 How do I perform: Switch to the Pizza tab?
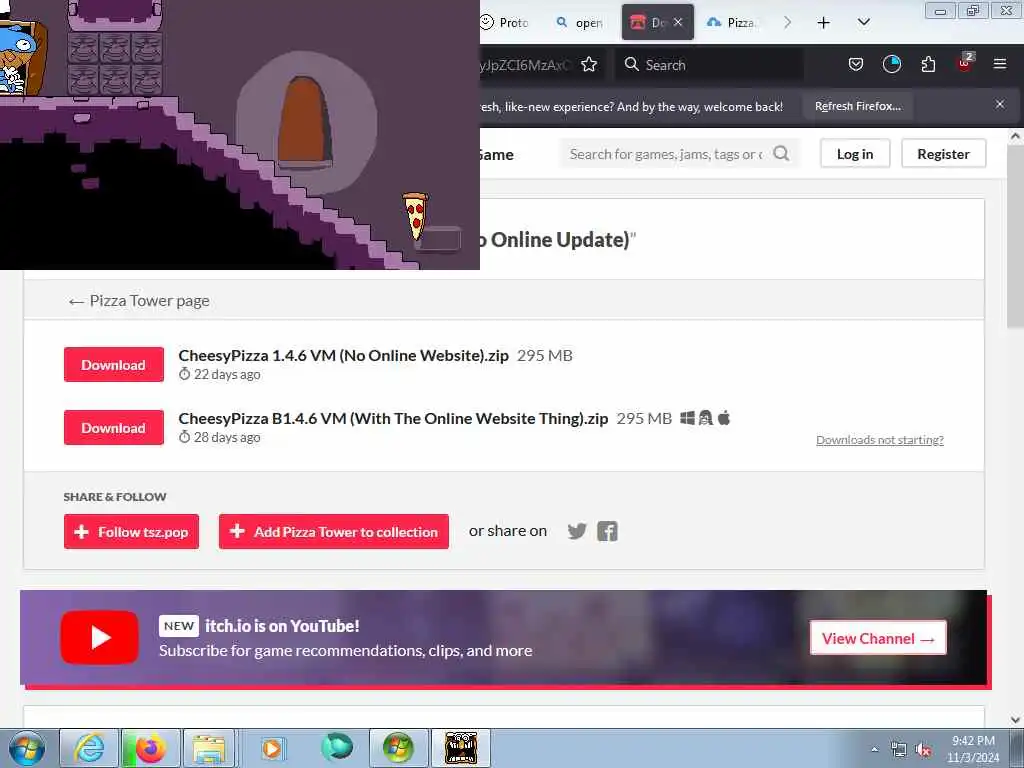click(731, 23)
